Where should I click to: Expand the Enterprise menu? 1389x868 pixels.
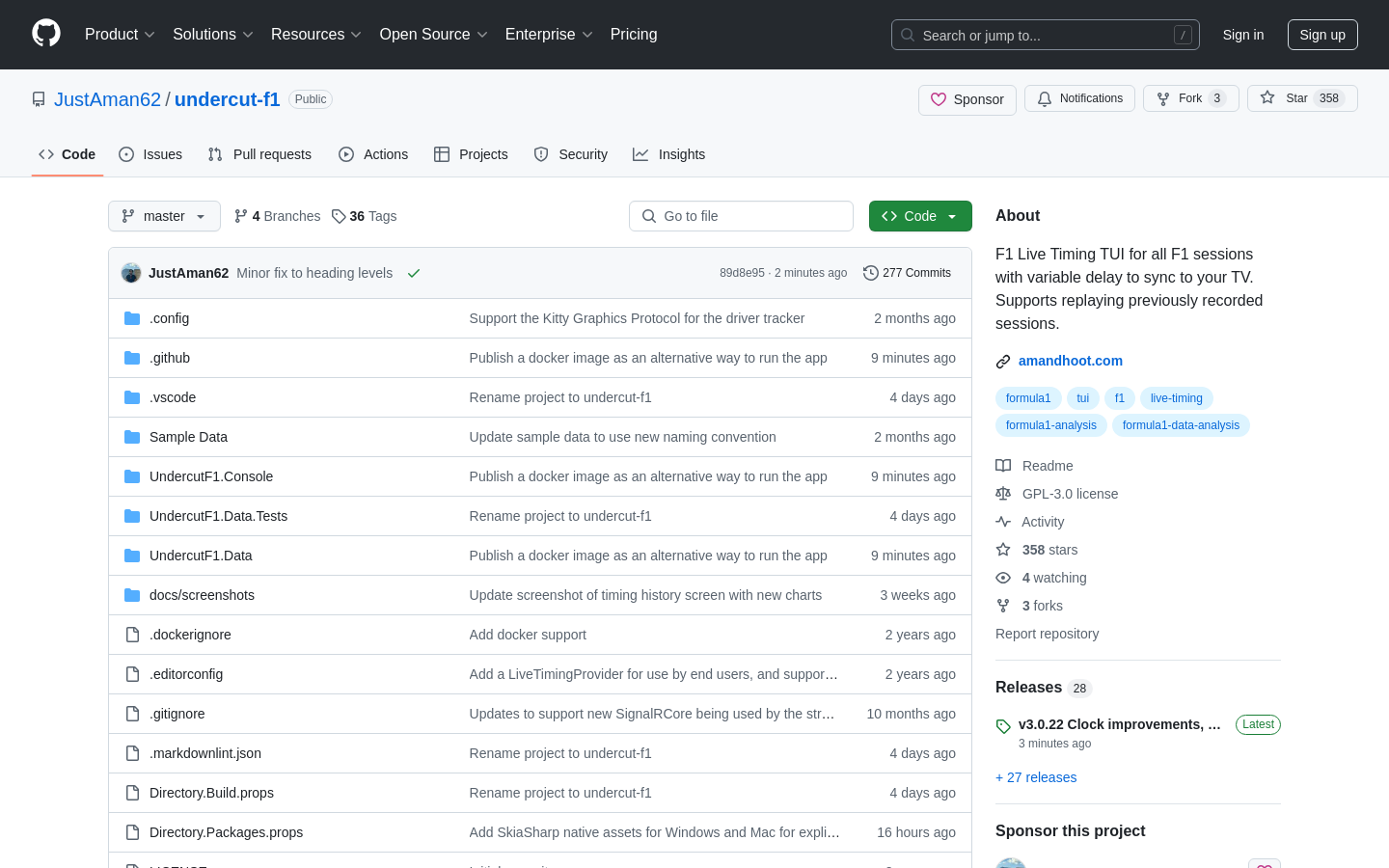549,34
